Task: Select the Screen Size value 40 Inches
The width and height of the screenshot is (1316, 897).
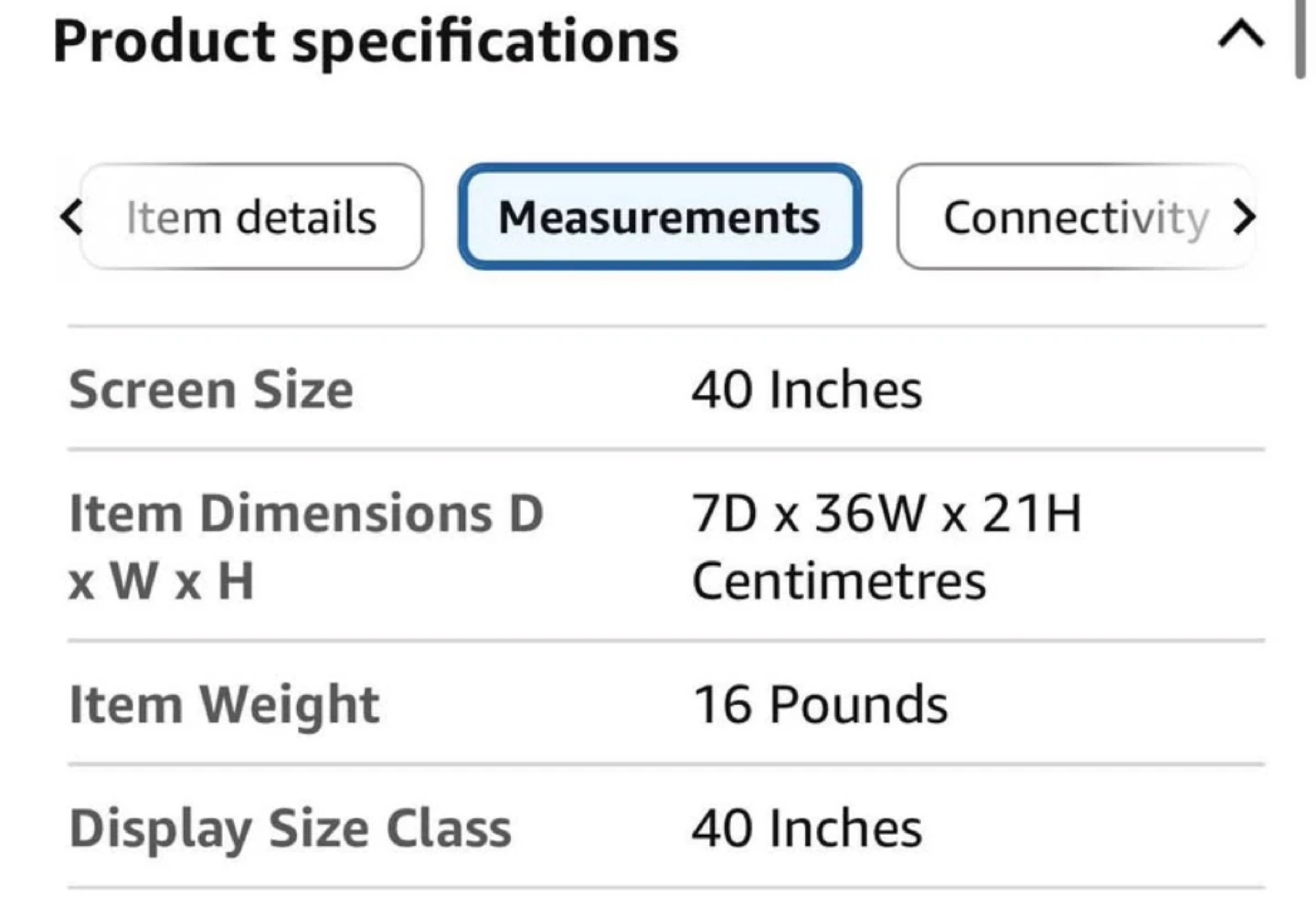Action: point(806,390)
